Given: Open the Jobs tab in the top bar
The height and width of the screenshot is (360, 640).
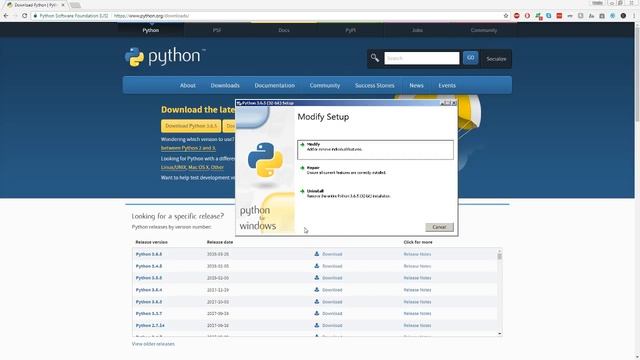Looking at the screenshot, I should coord(417,30).
